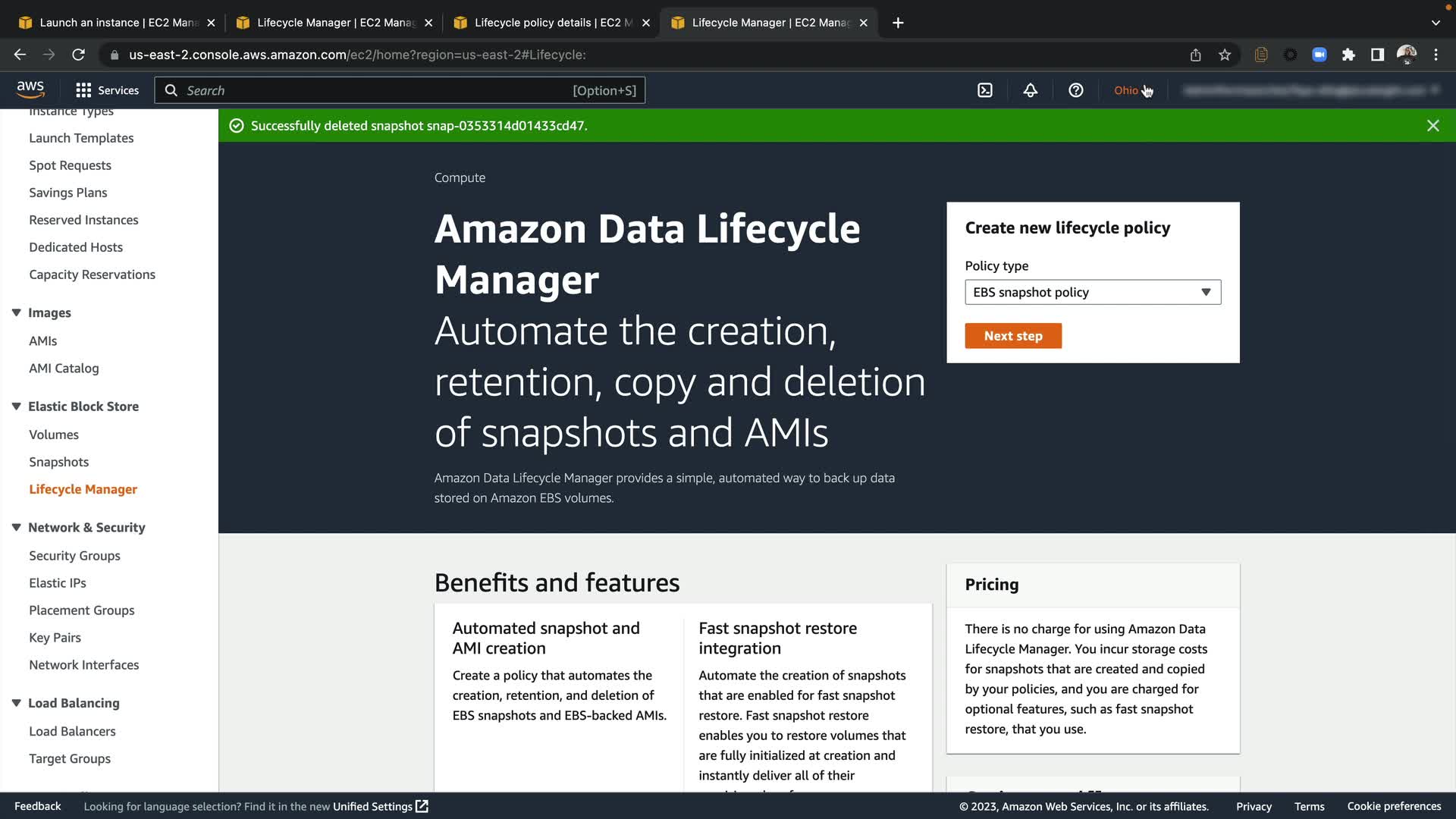Image resolution: width=1456 pixels, height=819 pixels.
Task: Click the help question mark icon
Action: (1075, 90)
